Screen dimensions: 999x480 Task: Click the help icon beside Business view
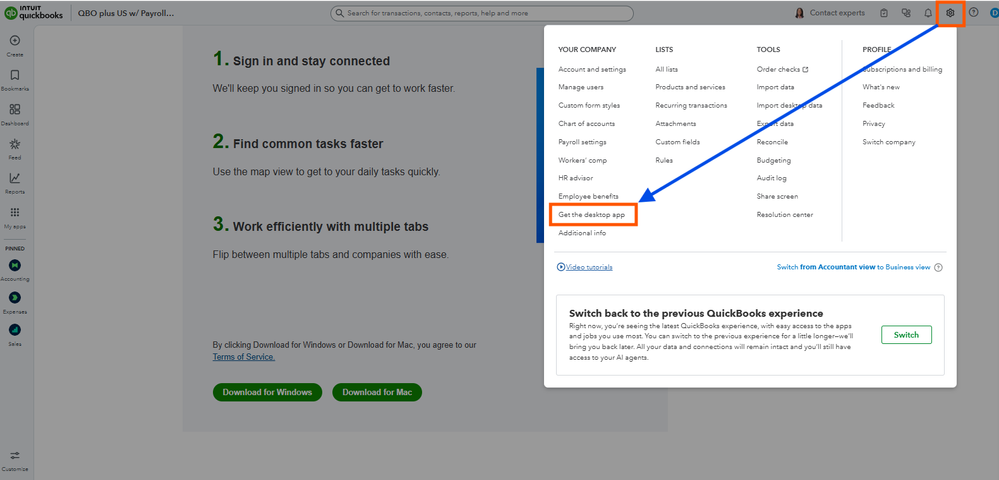click(x=938, y=268)
